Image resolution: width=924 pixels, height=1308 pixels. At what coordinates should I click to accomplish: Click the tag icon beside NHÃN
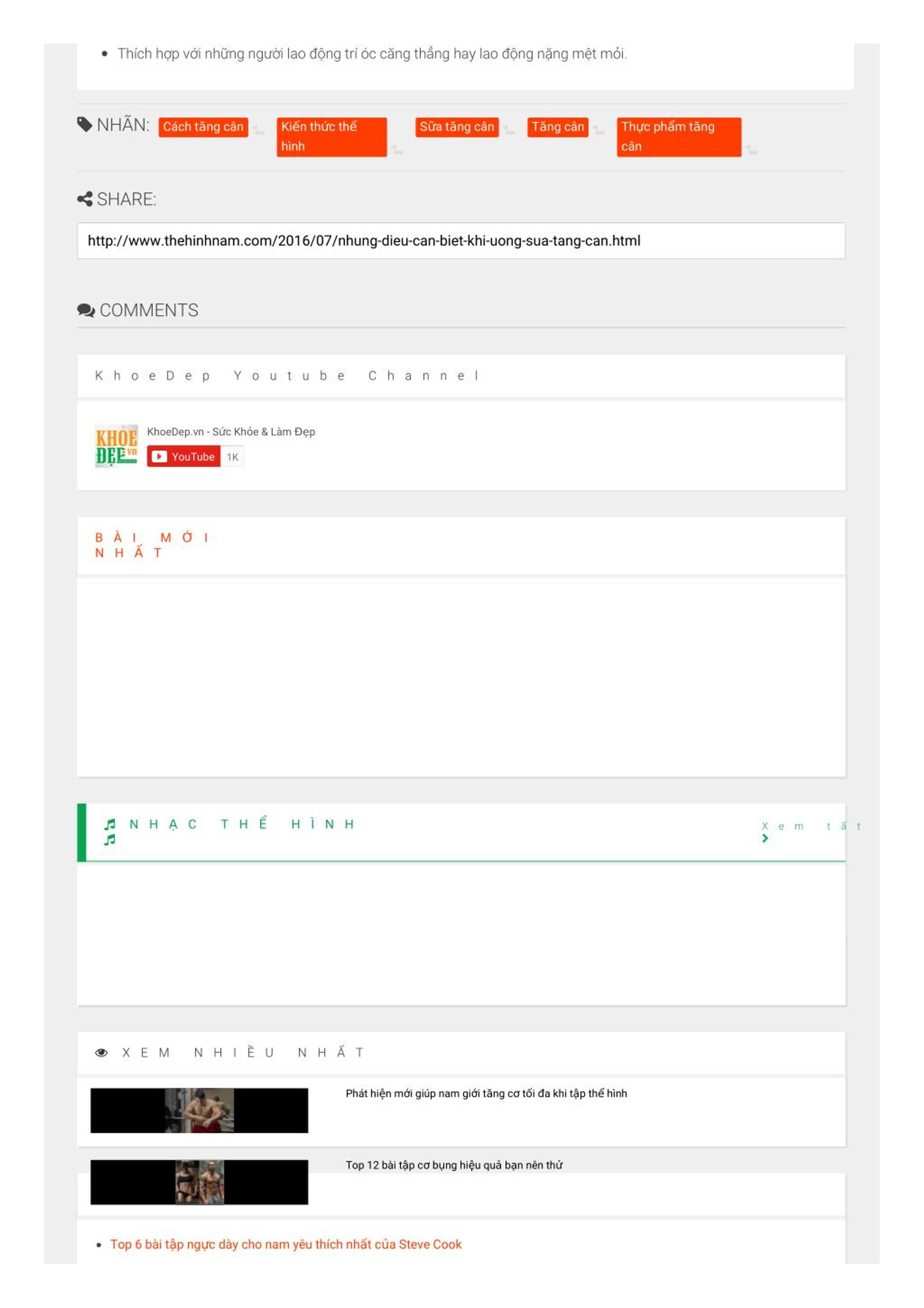84,124
